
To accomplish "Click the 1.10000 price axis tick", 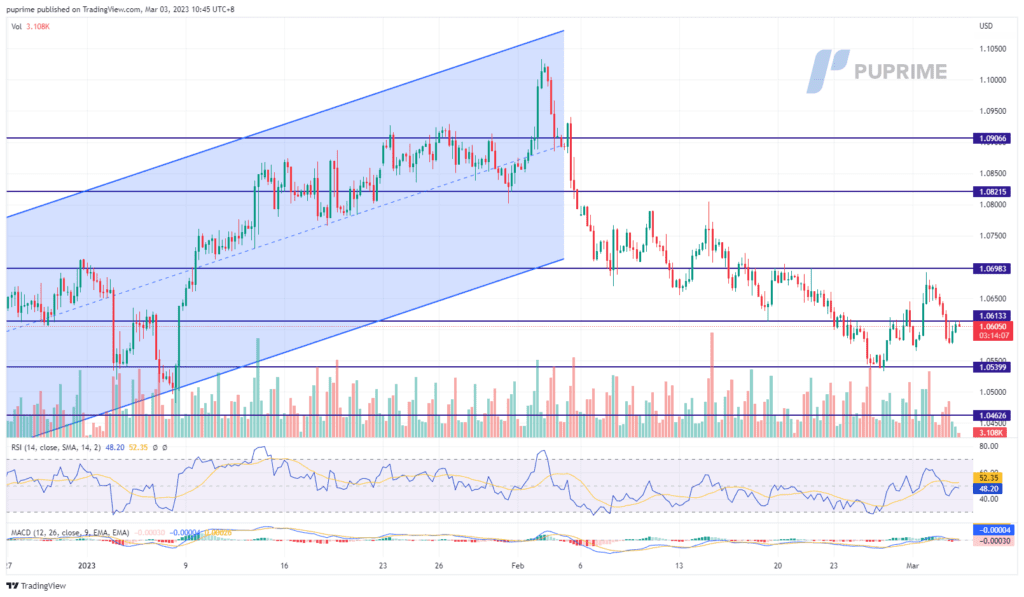I will [992, 80].
